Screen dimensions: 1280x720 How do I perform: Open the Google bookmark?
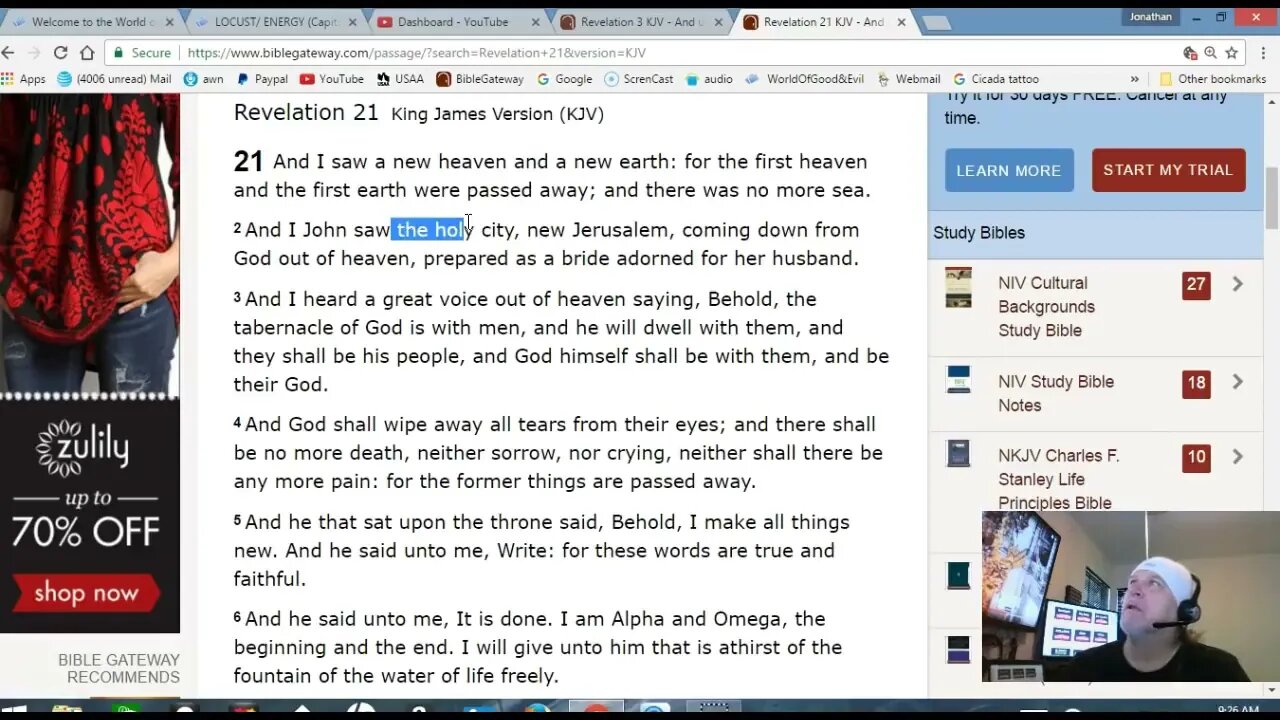pyautogui.click(x=565, y=79)
